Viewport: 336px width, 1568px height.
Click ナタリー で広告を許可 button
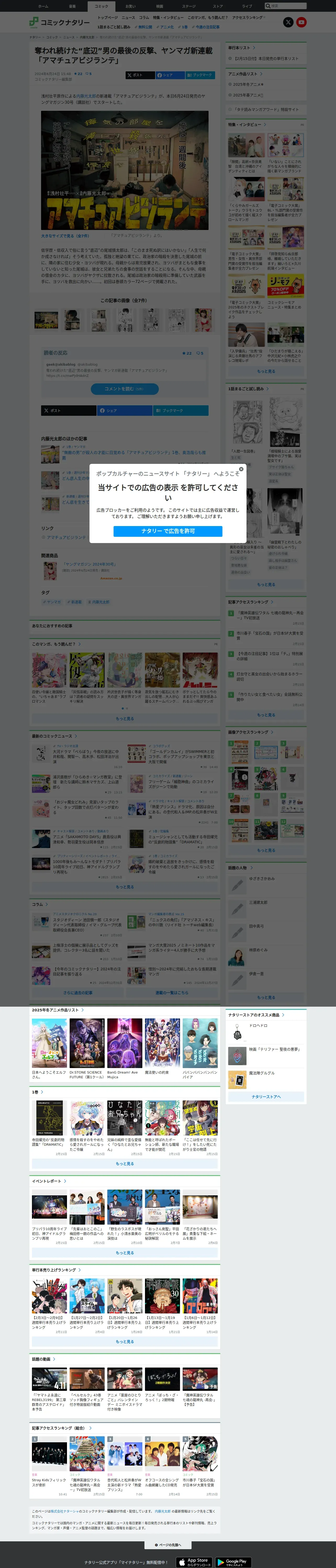168,531
